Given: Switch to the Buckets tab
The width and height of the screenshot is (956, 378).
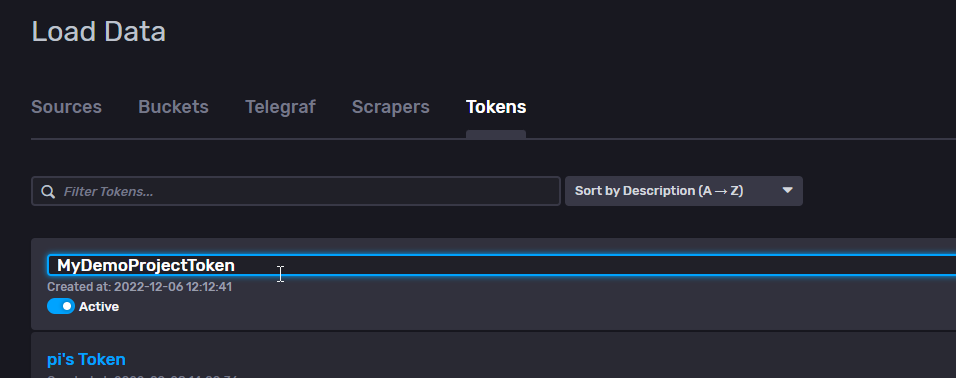Looking at the screenshot, I should point(173,107).
